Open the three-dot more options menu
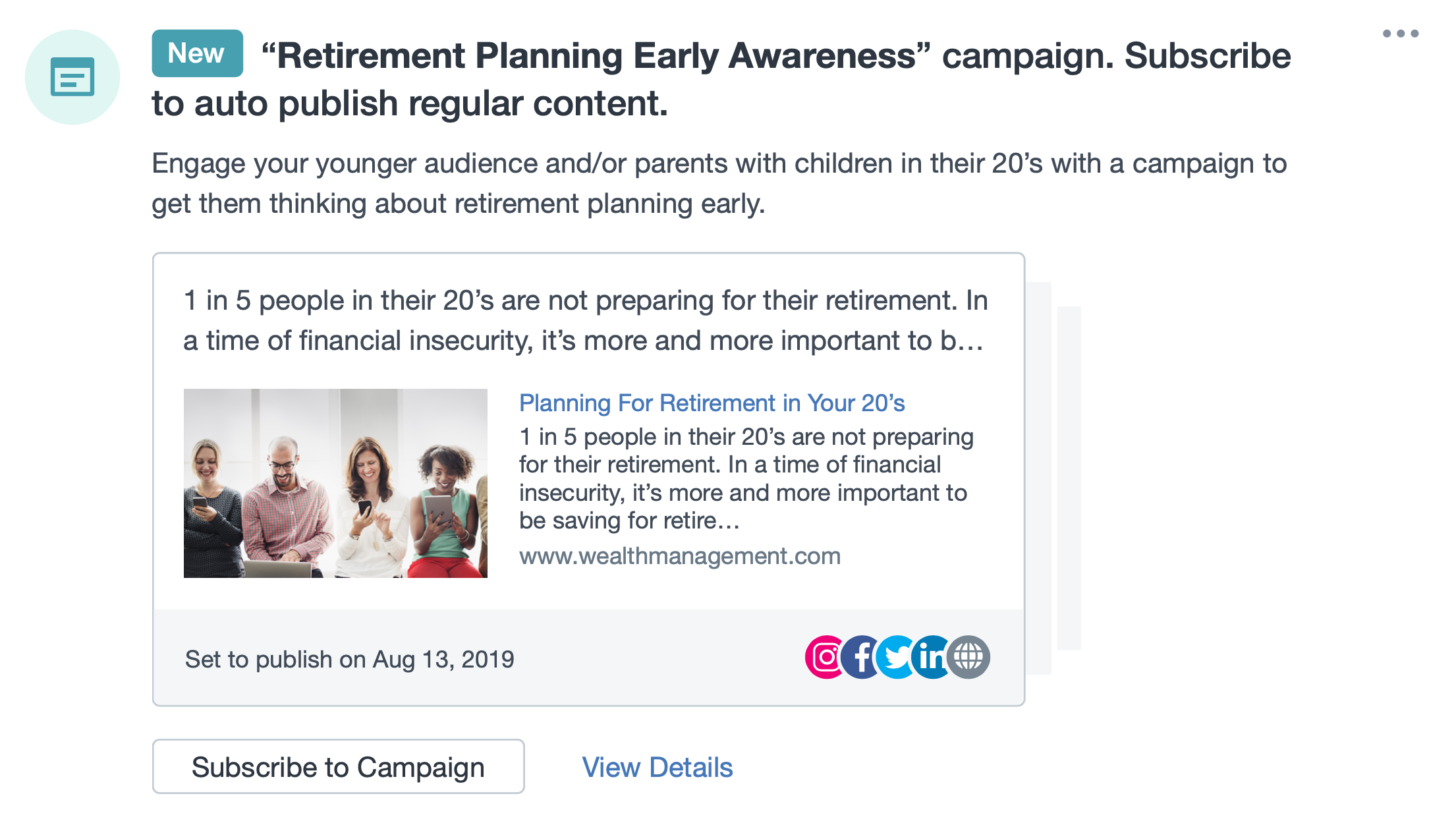The width and height of the screenshot is (1456, 829). [x=1400, y=34]
